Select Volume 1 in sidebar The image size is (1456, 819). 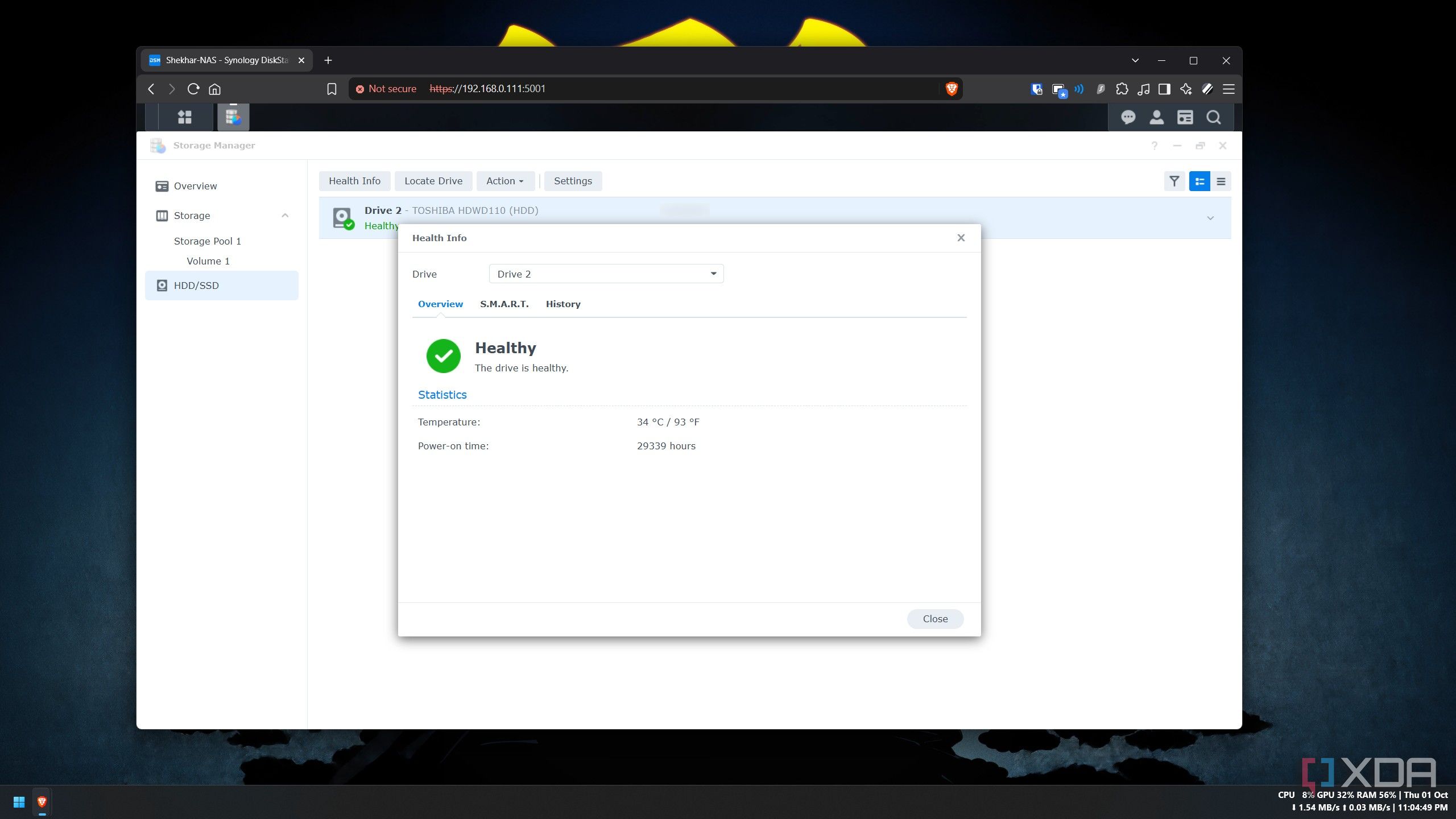tap(208, 260)
